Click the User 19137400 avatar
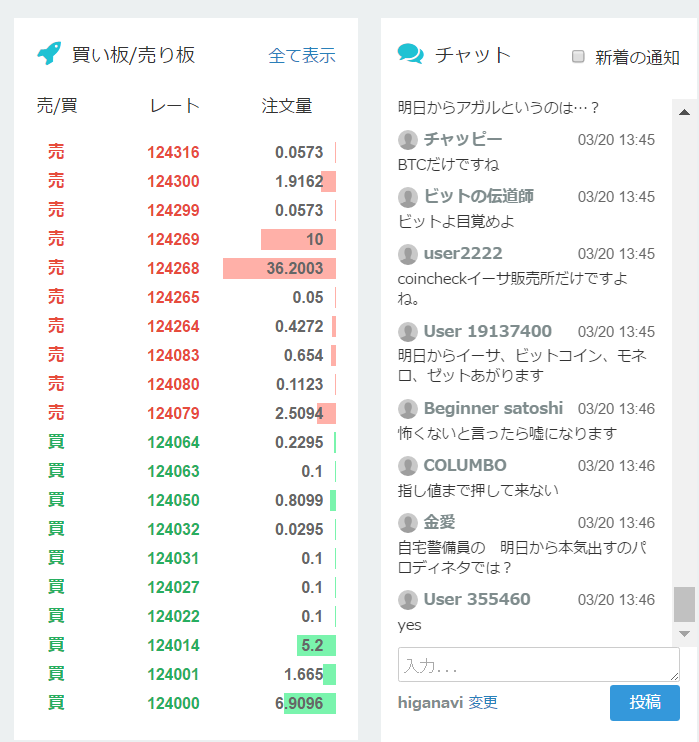Image resolution: width=699 pixels, height=742 pixels. click(x=407, y=332)
